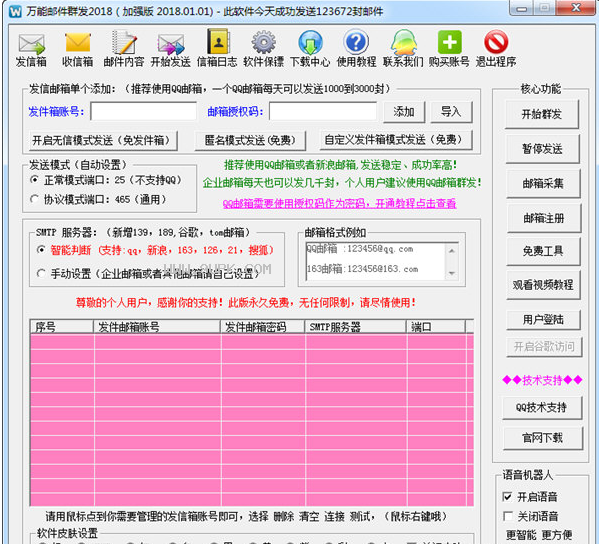This screenshot has width=599, height=544.
Task: Click the app logo in title bar
Action: [15, 11]
